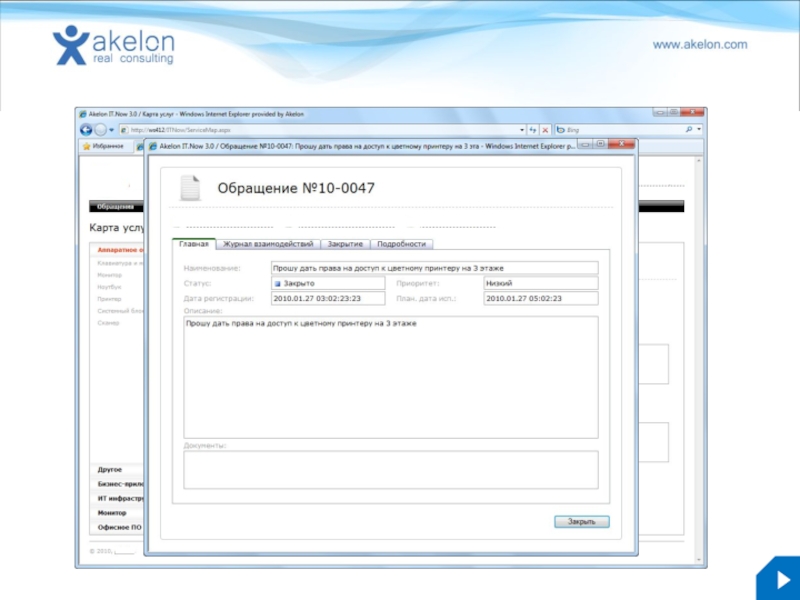Click the scrollbar down arrow in background browser
This screenshot has width=800, height=600.
click(x=699, y=560)
